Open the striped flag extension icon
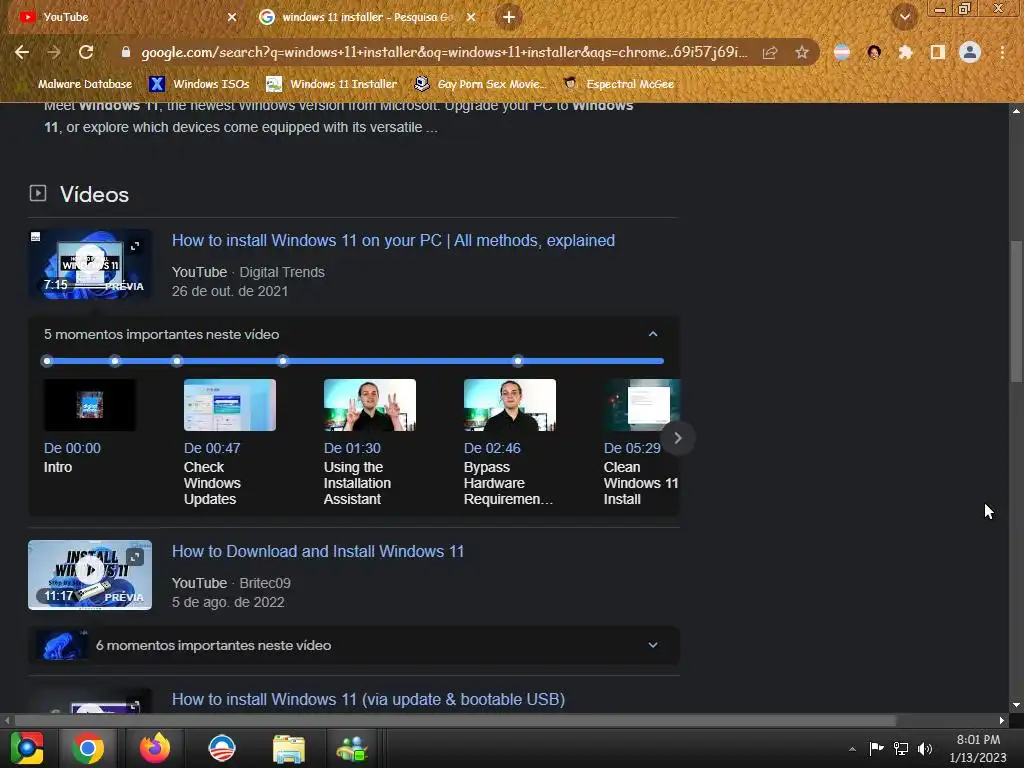This screenshot has width=1024, height=768. pos(842,52)
